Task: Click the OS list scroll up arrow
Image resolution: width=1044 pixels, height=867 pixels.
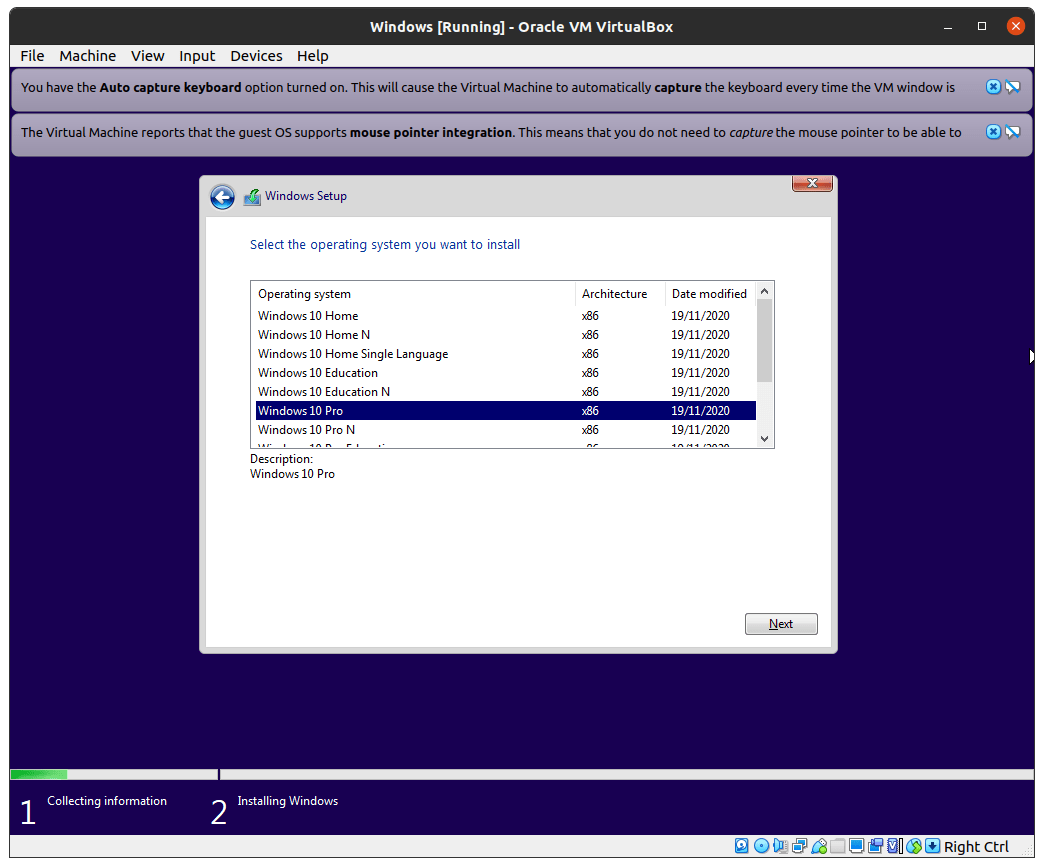Action: pos(764,291)
